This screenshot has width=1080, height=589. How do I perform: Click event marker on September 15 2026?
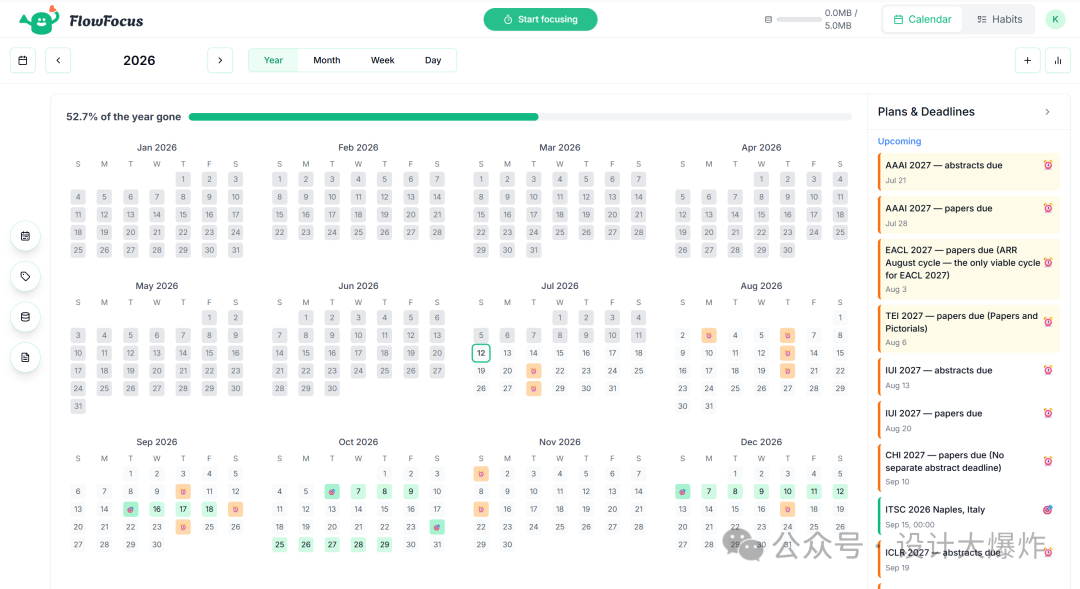pyautogui.click(x=130, y=509)
